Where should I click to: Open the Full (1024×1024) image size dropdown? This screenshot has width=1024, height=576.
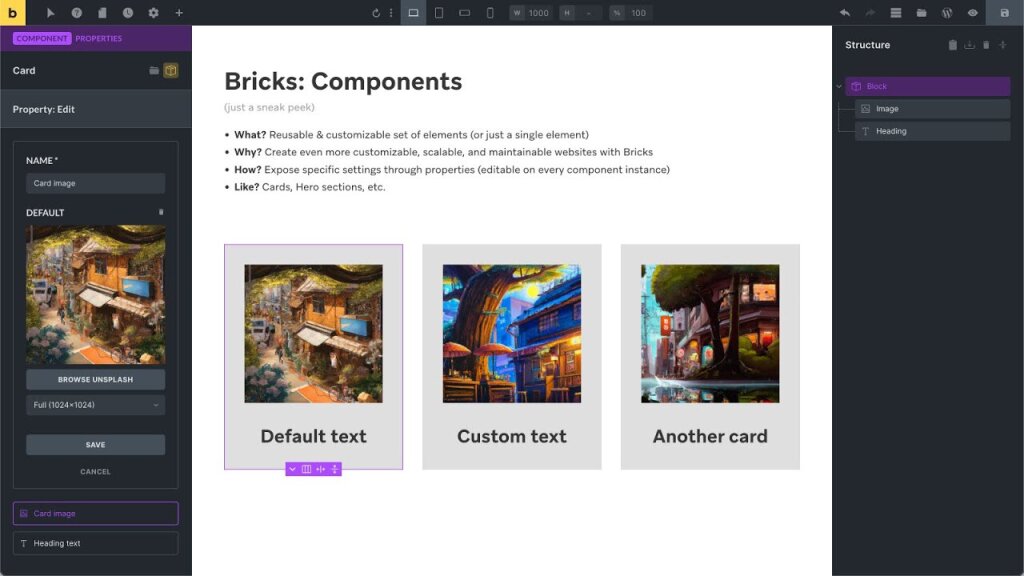[x=95, y=405]
